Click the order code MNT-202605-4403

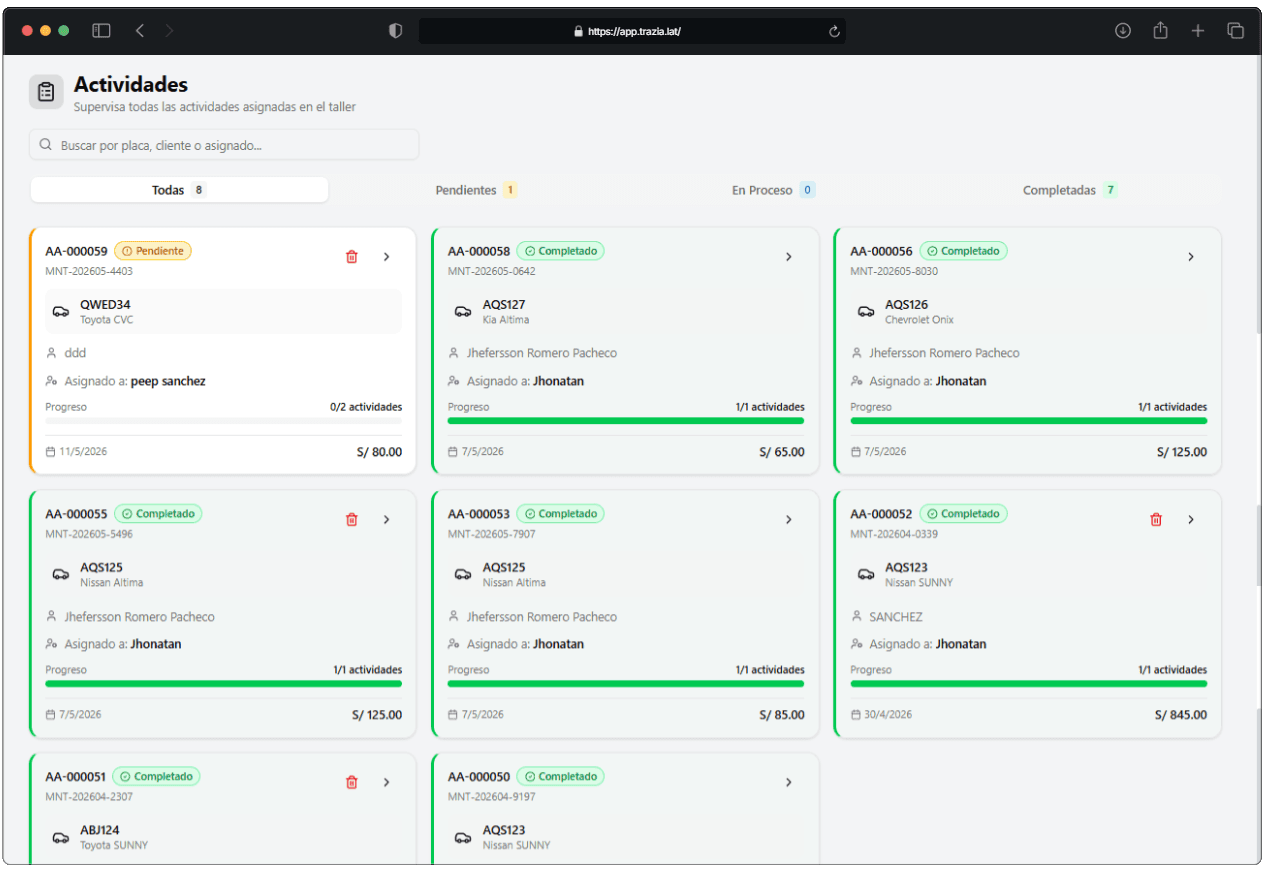[x=89, y=271]
